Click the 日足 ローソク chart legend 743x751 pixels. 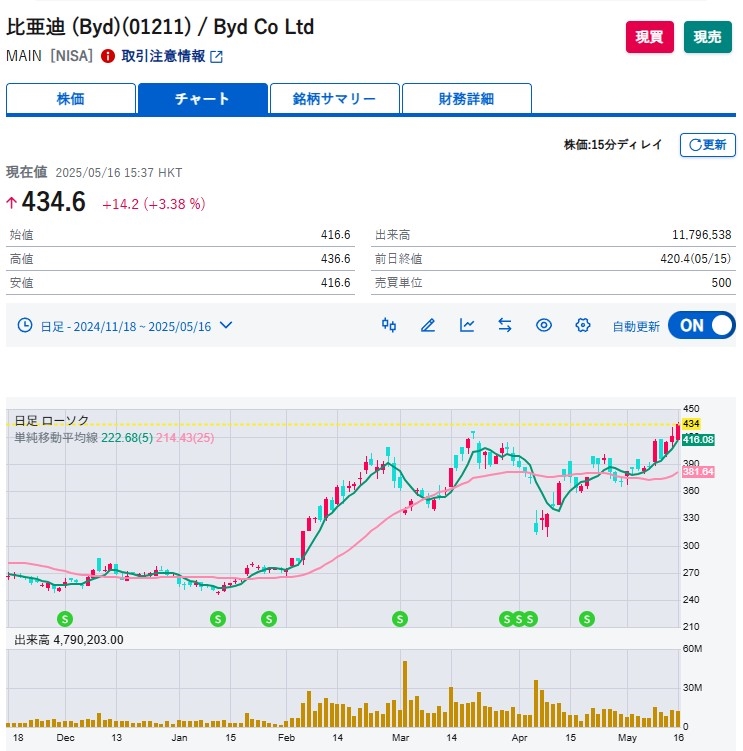point(52,421)
